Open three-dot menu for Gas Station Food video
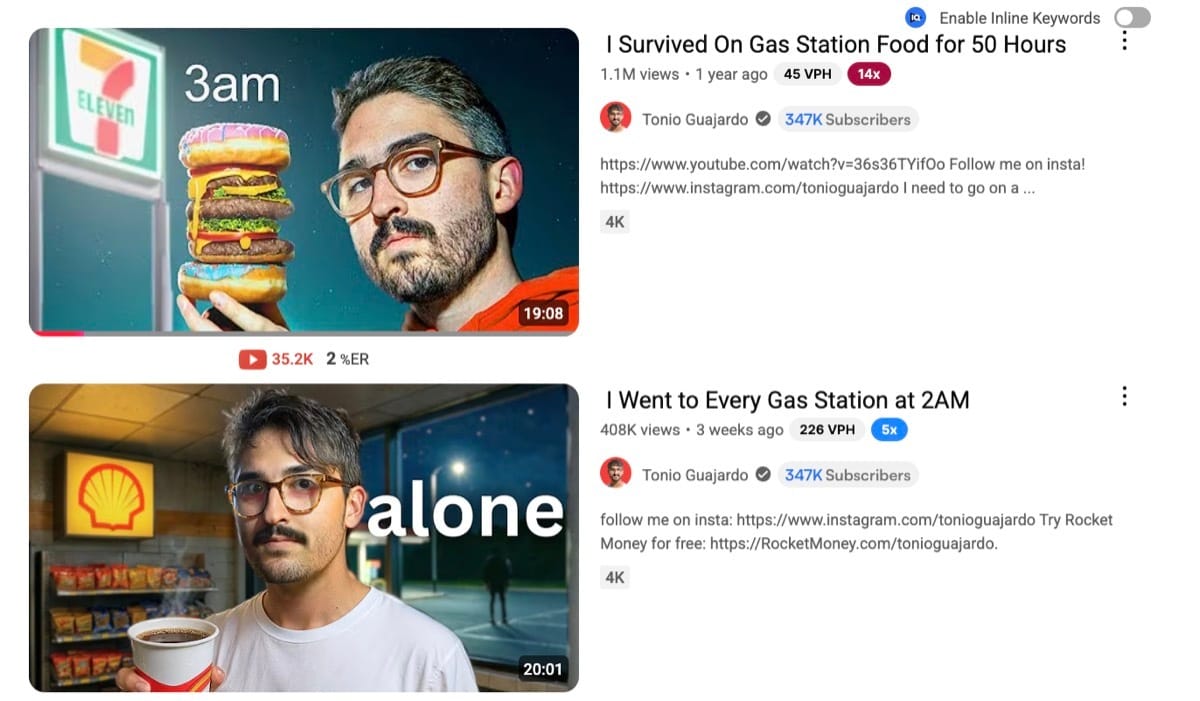The width and height of the screenshot is (1200, 701). [1124, 42]
